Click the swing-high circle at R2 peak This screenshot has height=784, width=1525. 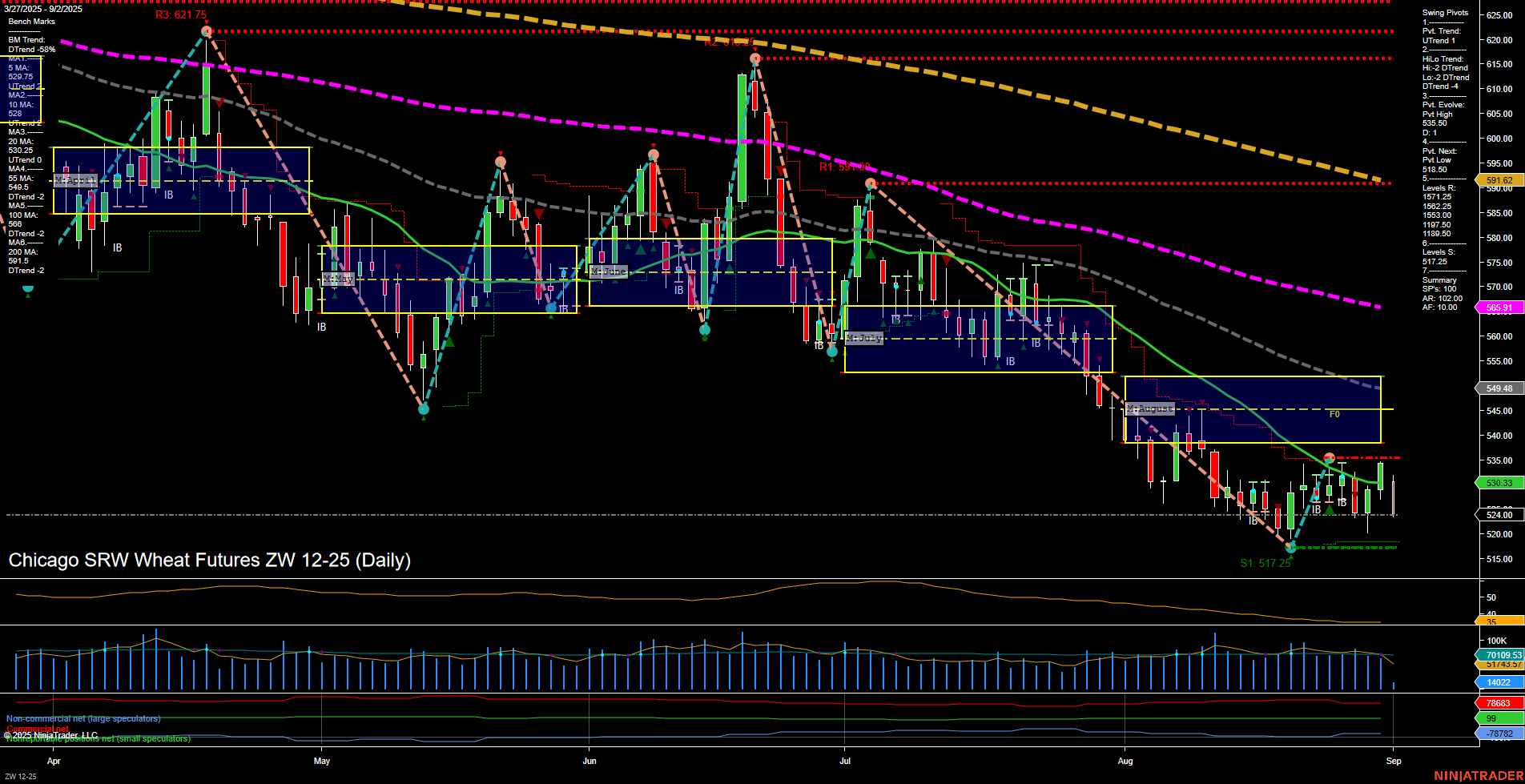754,58
